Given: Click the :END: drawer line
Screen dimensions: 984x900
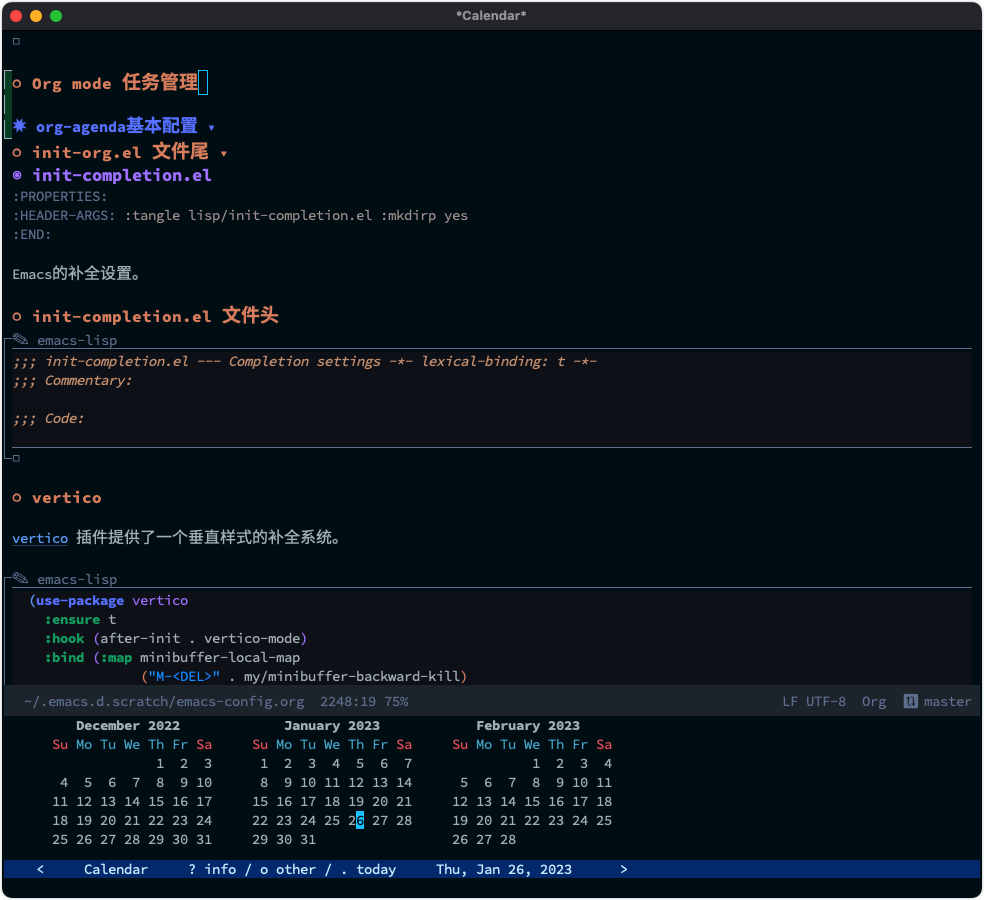Looking at the screenshot, I should point(31,235).
